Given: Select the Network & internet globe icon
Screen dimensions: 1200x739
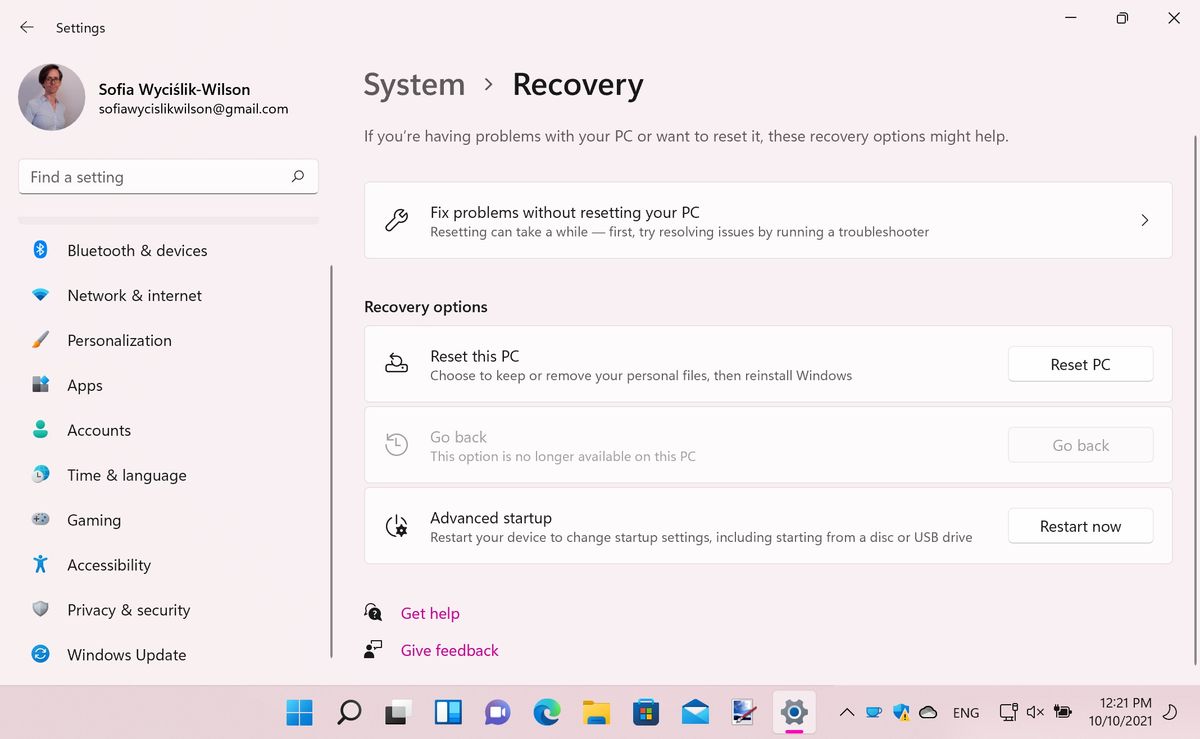Looking at the screenshot, I should (41, 295).
